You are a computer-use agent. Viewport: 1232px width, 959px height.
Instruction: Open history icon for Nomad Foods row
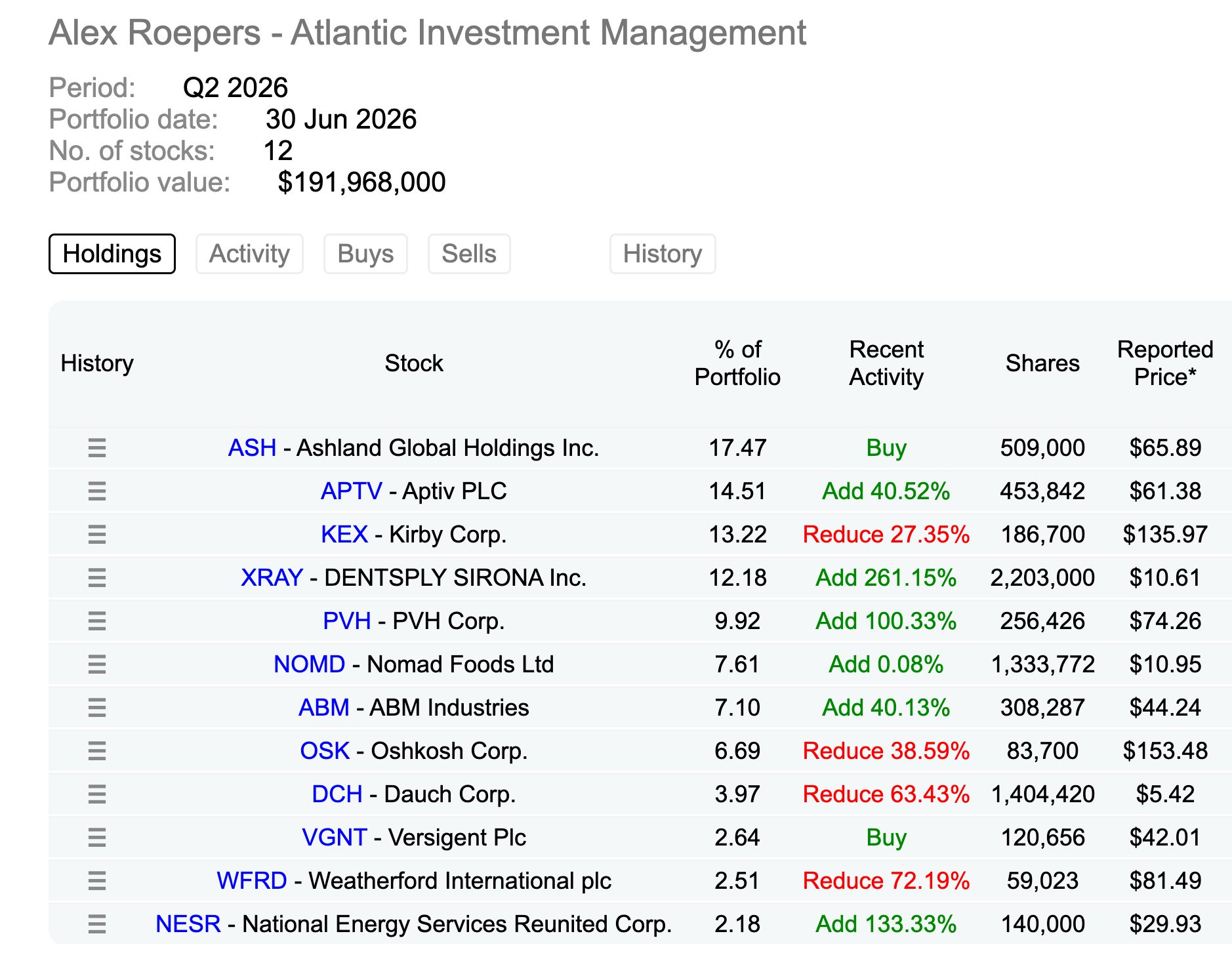(97, 664)
